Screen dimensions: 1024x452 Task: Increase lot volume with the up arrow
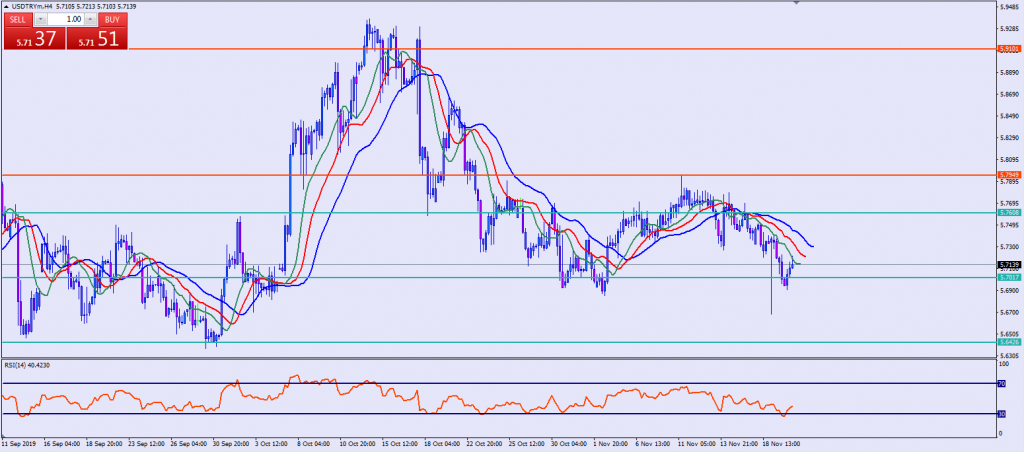tap(92, 19)
